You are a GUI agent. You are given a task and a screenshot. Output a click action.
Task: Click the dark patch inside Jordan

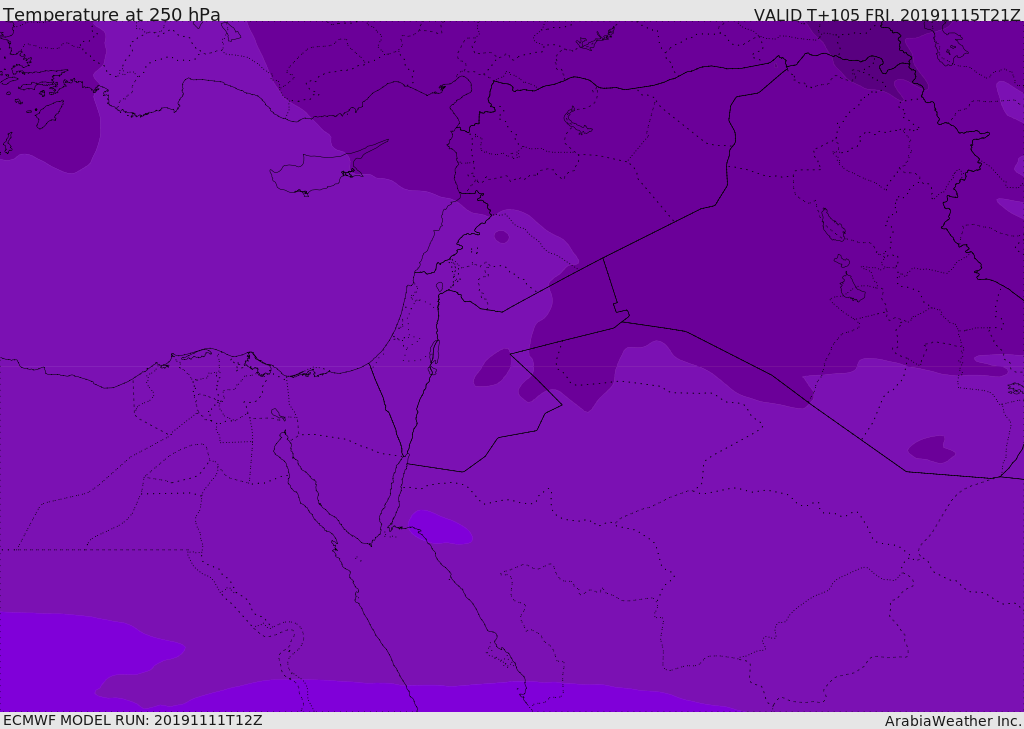[x=493, y=369]
